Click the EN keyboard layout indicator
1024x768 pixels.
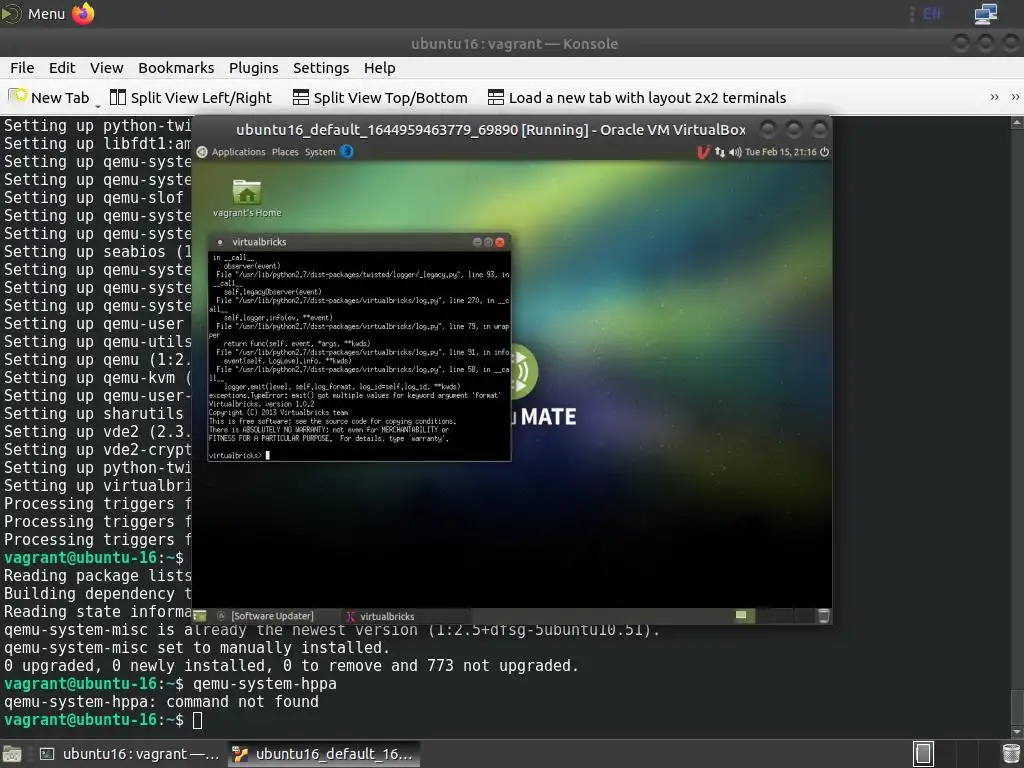point(931,14)
